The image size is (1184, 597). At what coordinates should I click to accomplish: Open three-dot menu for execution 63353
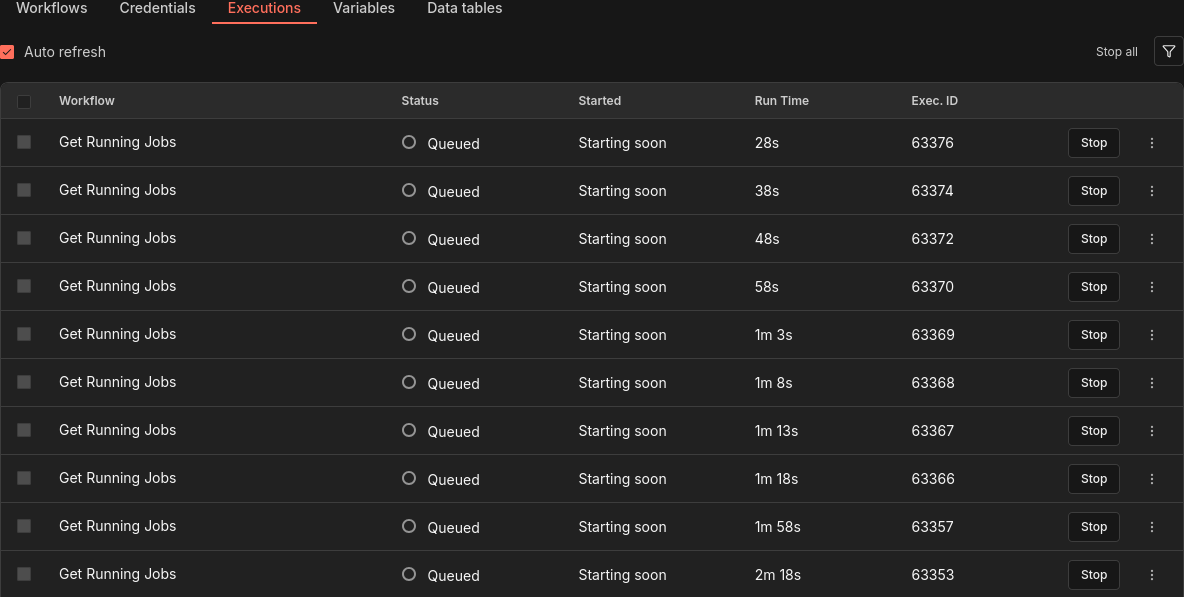1152,575
